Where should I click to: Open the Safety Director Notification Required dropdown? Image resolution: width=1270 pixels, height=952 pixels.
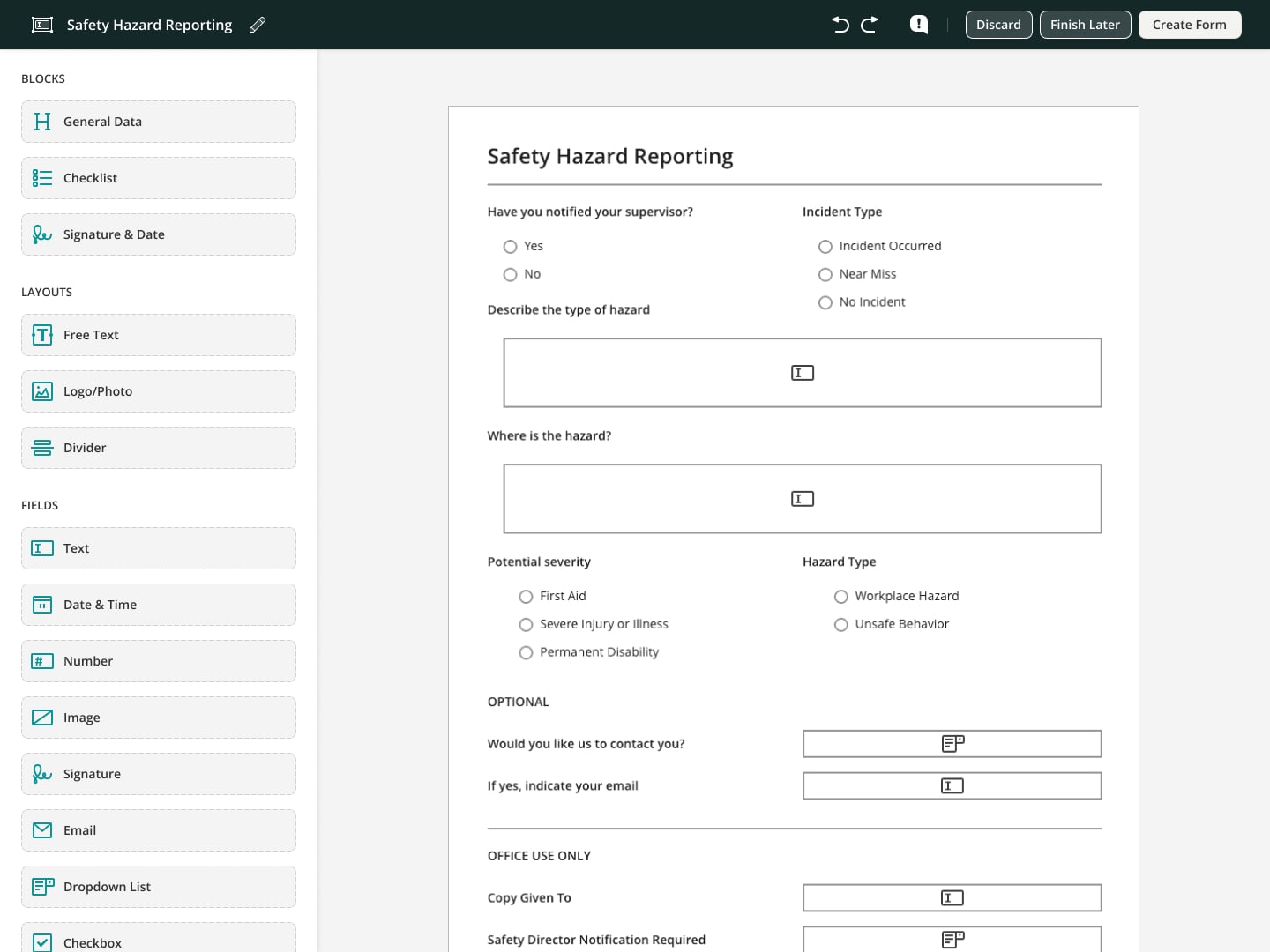point(952,939)
